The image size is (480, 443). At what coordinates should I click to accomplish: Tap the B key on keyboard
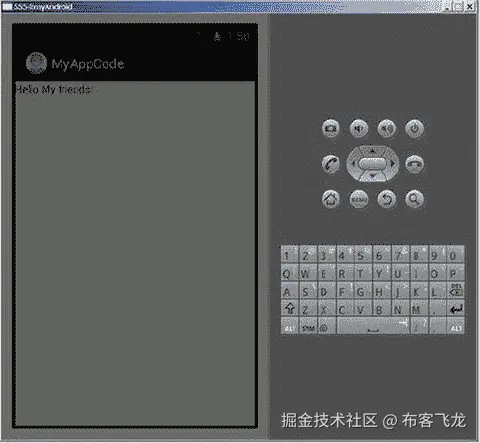pos(382,309)
